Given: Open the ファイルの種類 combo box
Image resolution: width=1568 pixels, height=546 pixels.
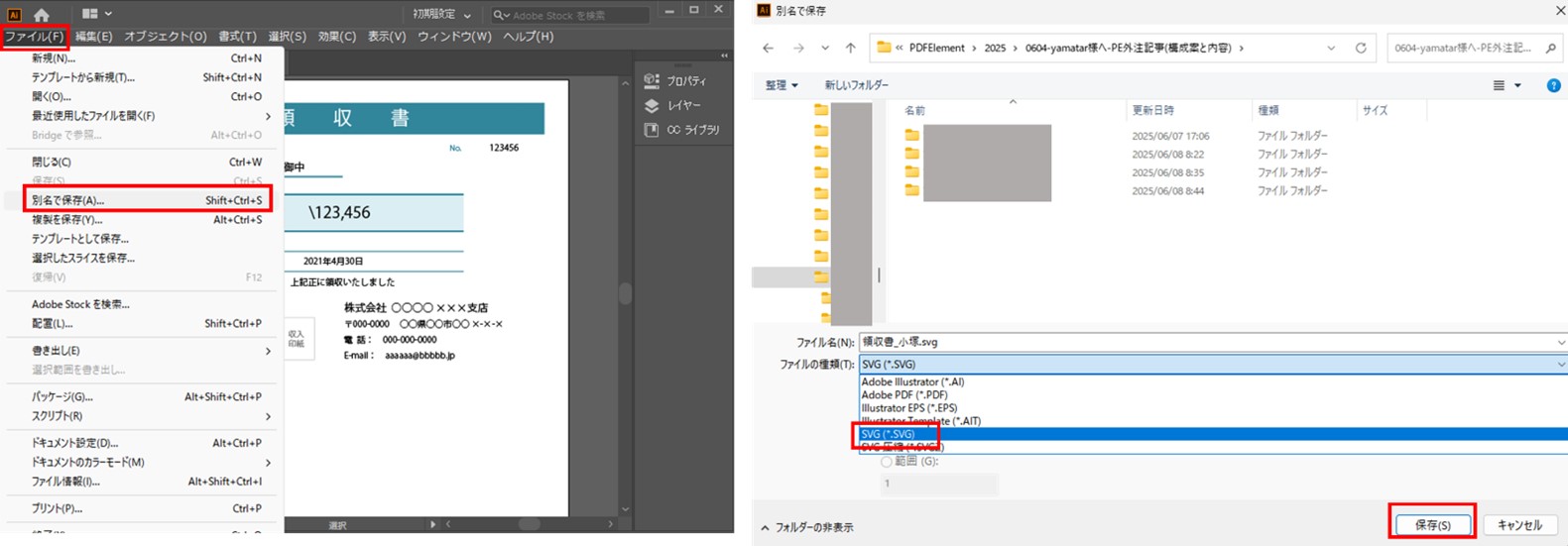Looking at the screenshot, I should (1213, 365).
